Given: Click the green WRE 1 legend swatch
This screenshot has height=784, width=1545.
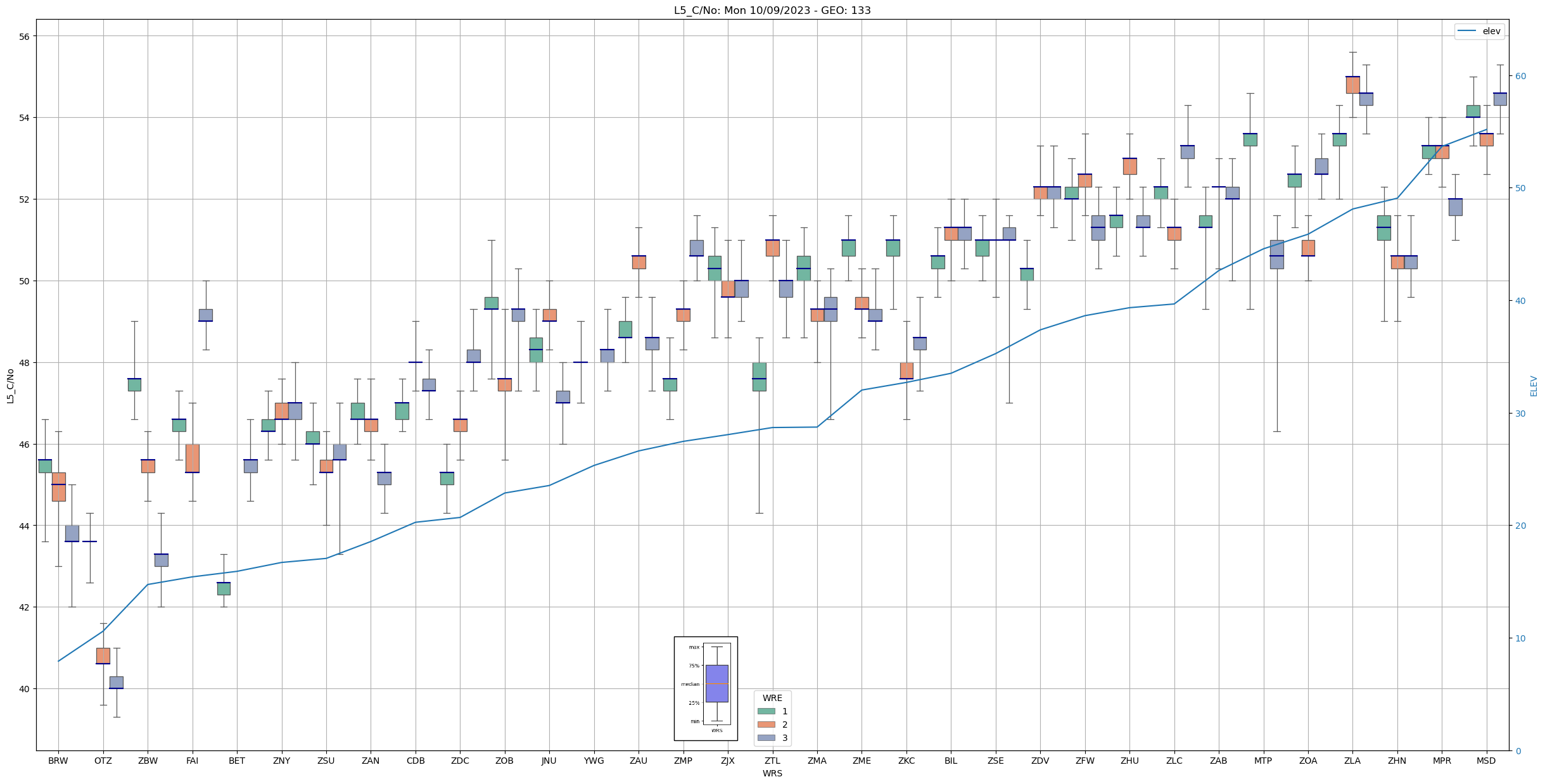Looking at the screenshot, I should pos(766,711).
